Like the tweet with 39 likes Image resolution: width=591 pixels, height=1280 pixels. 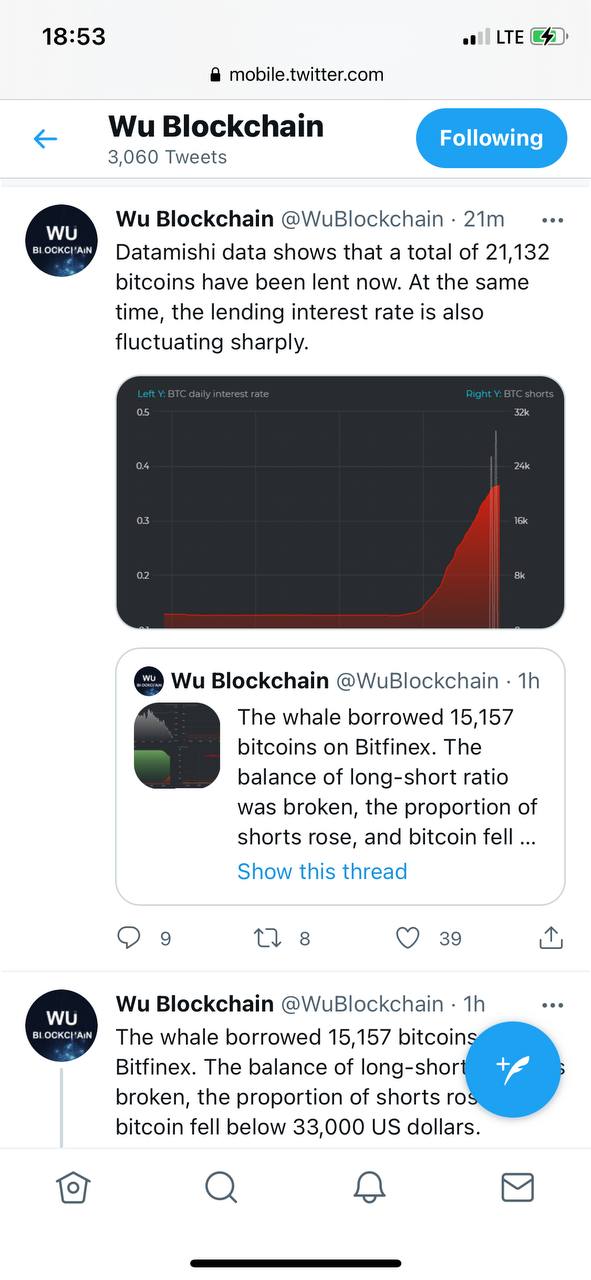[x=407, y=938]
